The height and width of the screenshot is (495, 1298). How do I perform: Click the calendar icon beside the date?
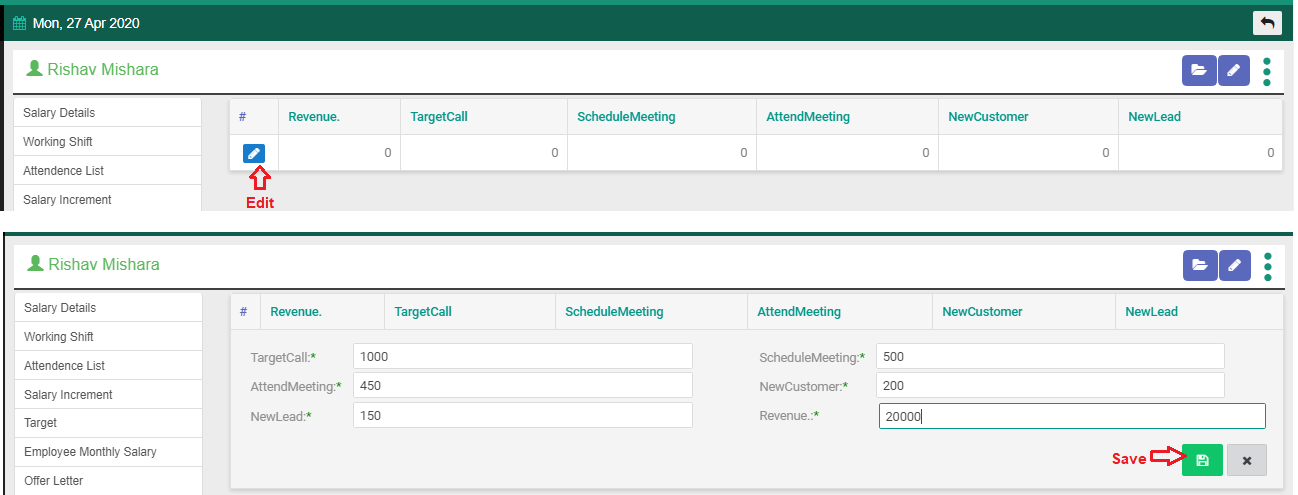tap(19, 23)
